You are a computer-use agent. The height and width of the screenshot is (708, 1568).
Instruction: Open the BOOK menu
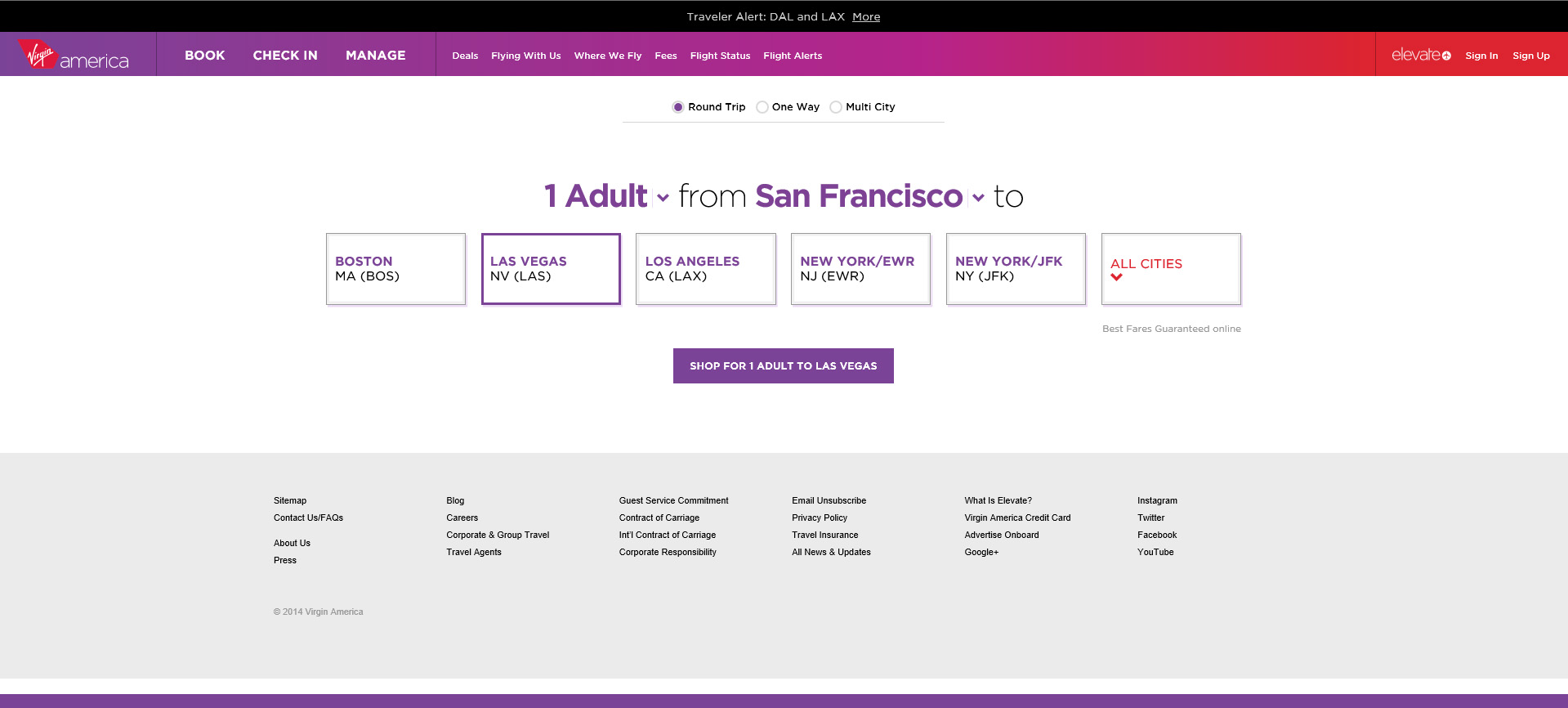pyautogui.click(x=204, y=55)
